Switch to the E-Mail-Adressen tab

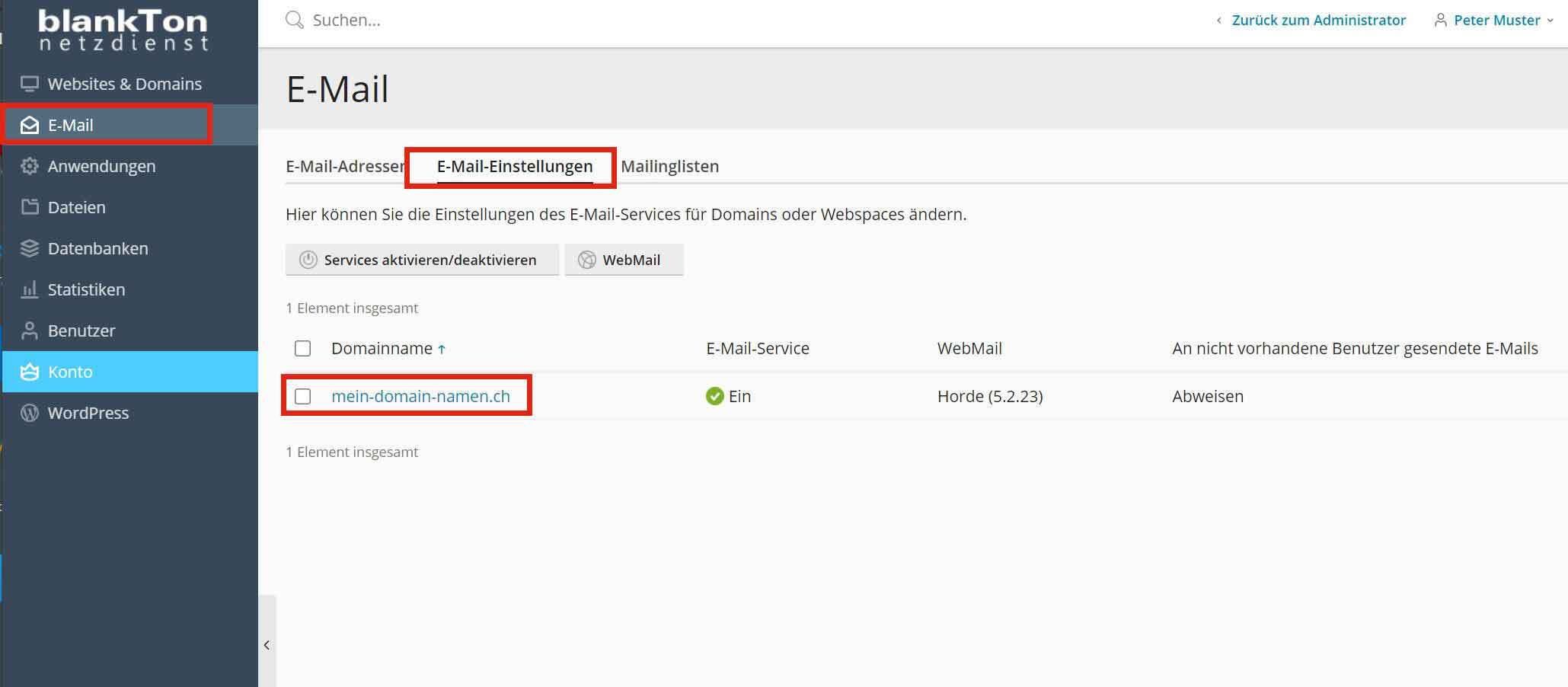pos(345,166)
